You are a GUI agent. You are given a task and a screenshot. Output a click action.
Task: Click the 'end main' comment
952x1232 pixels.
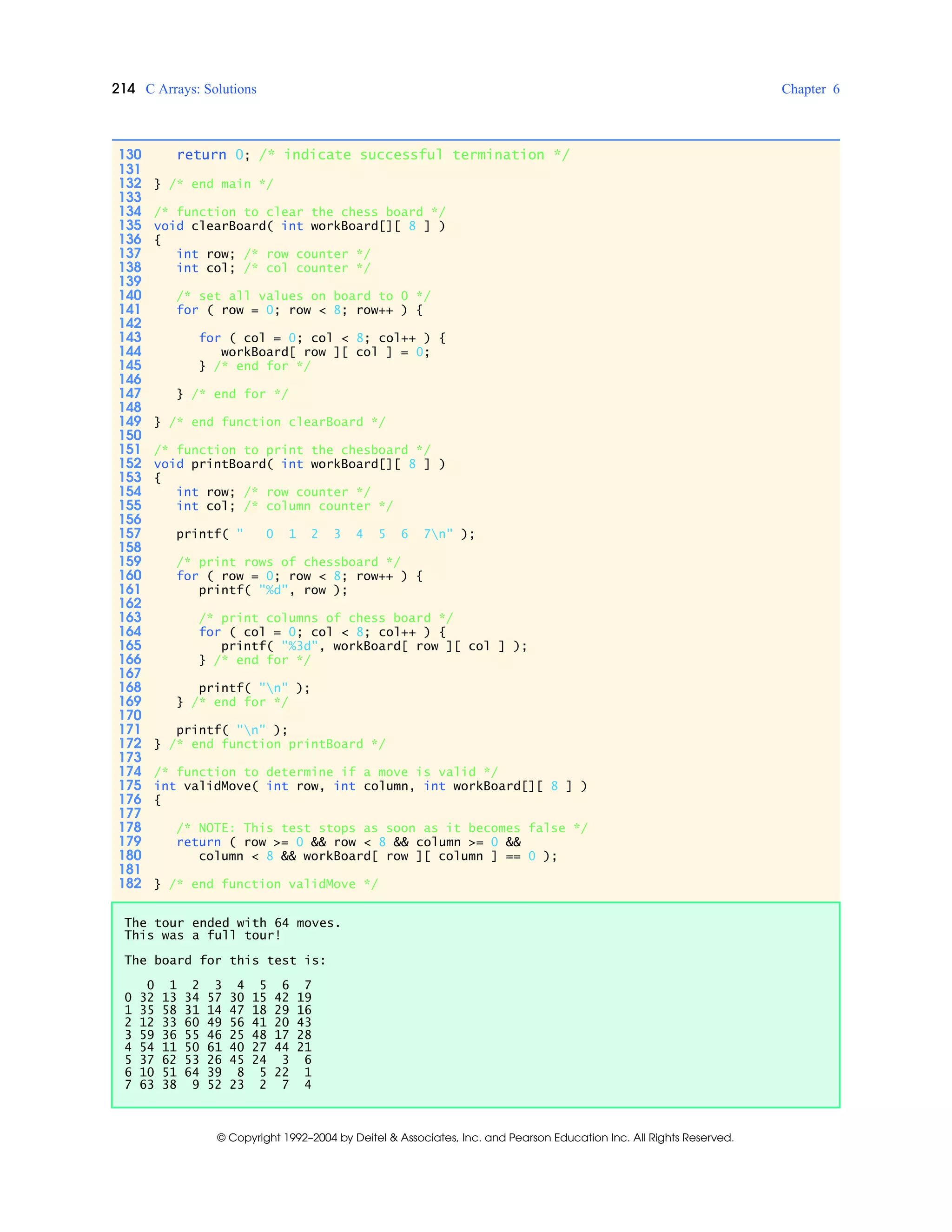[221, 184]
